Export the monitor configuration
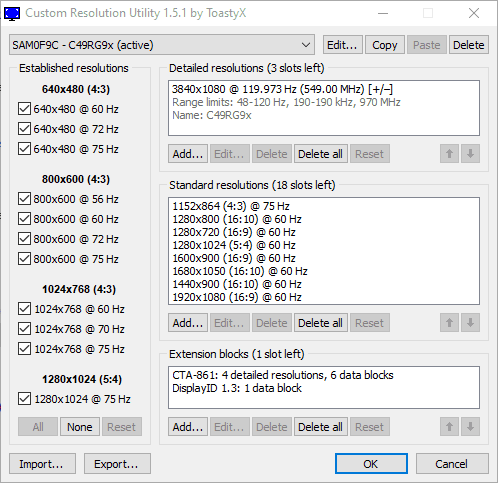Viewport: 498px width, 483px height. [x=117, y=464]
